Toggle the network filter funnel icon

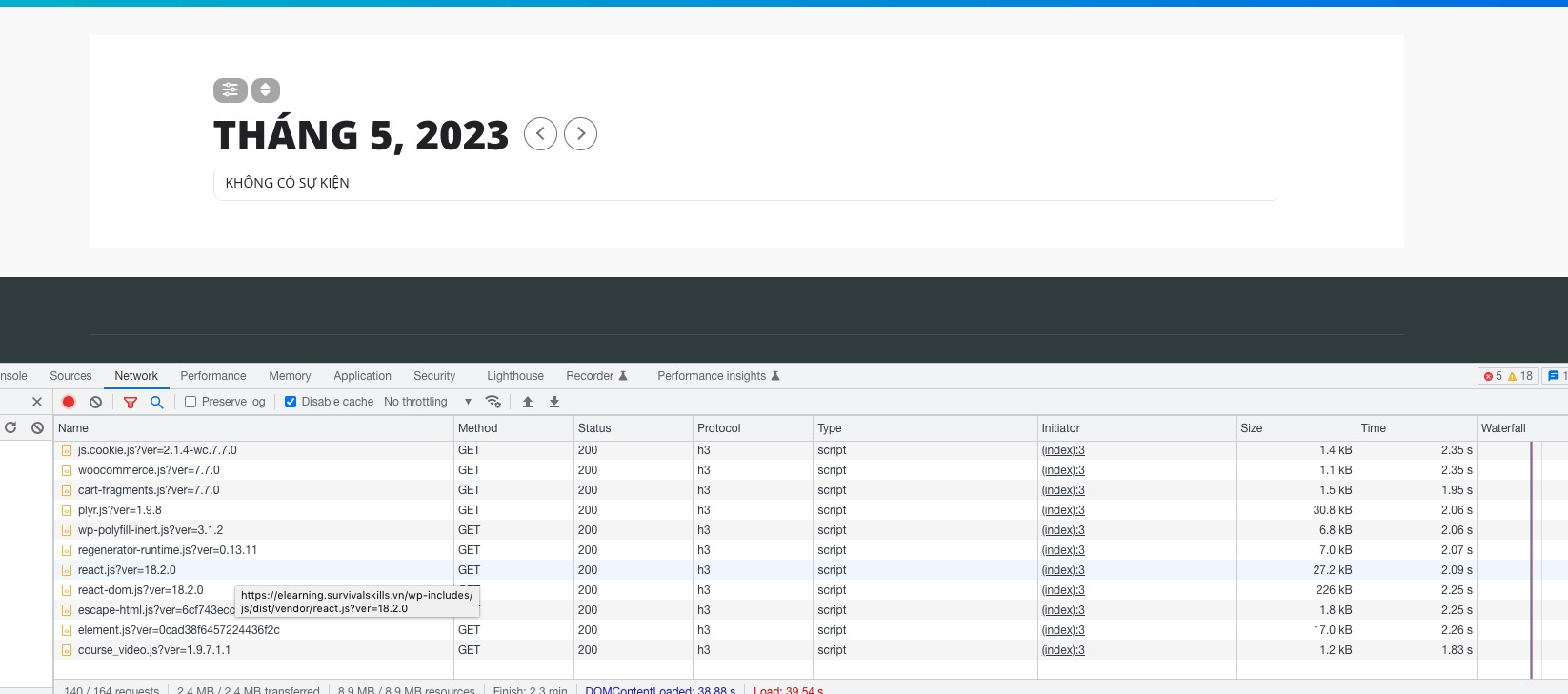131,402
